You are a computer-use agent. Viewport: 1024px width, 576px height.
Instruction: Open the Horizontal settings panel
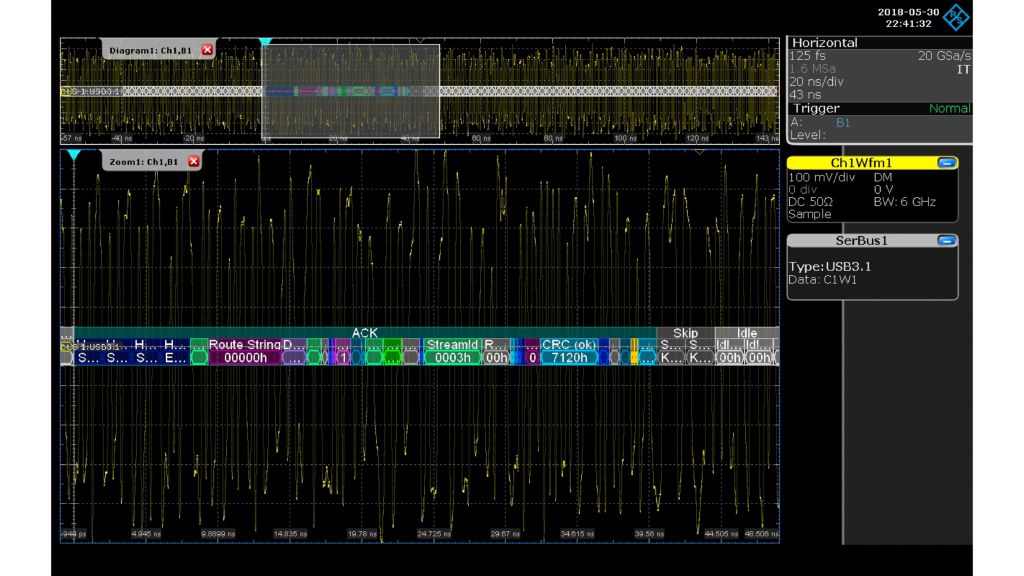[x=824, y=43]
